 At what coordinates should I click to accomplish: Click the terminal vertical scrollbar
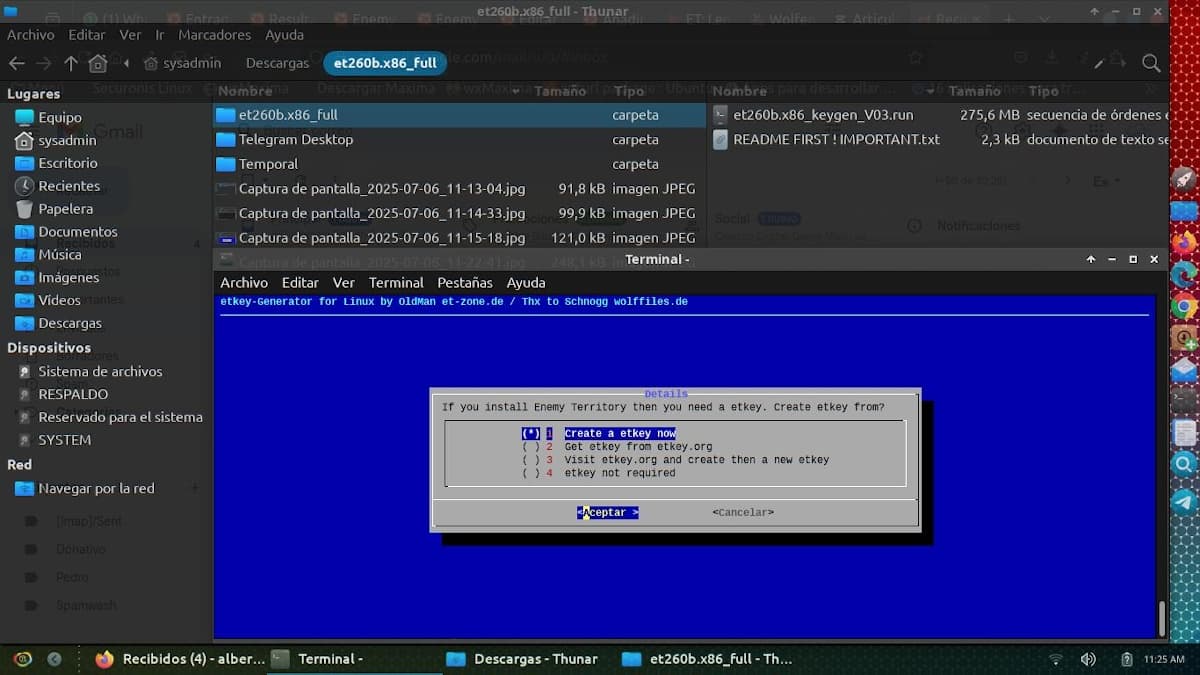click(x=1162, y=618)
